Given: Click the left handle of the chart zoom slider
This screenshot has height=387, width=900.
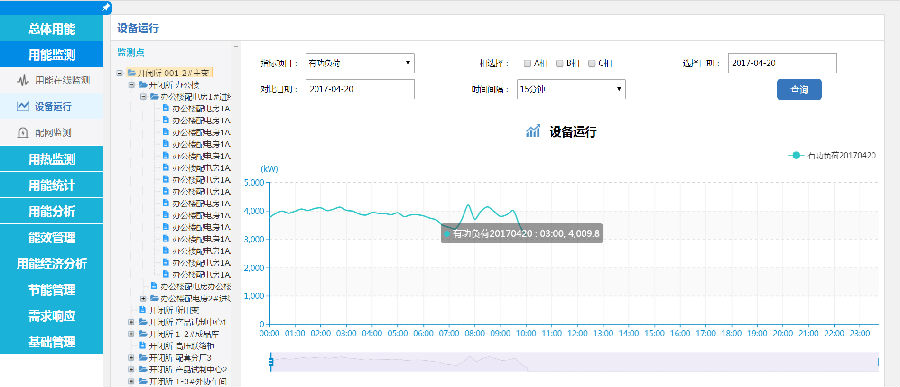Looking at the screenshot, I should point(270,361).
